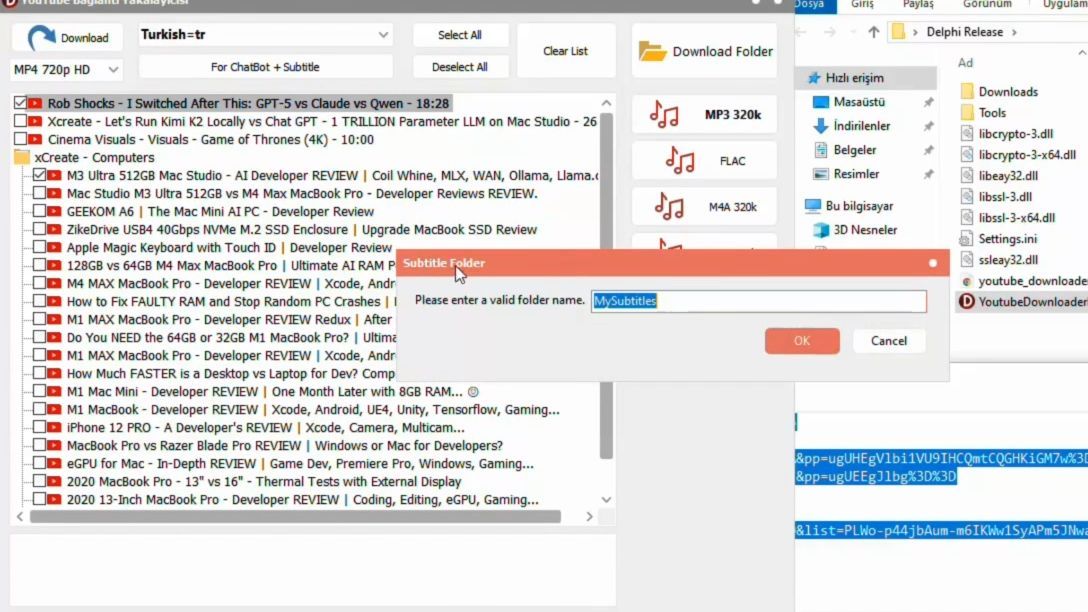
Task: Uncheck the M3 Ultra 512GB Mac Studio checkbox
Action: click(39, 176)
